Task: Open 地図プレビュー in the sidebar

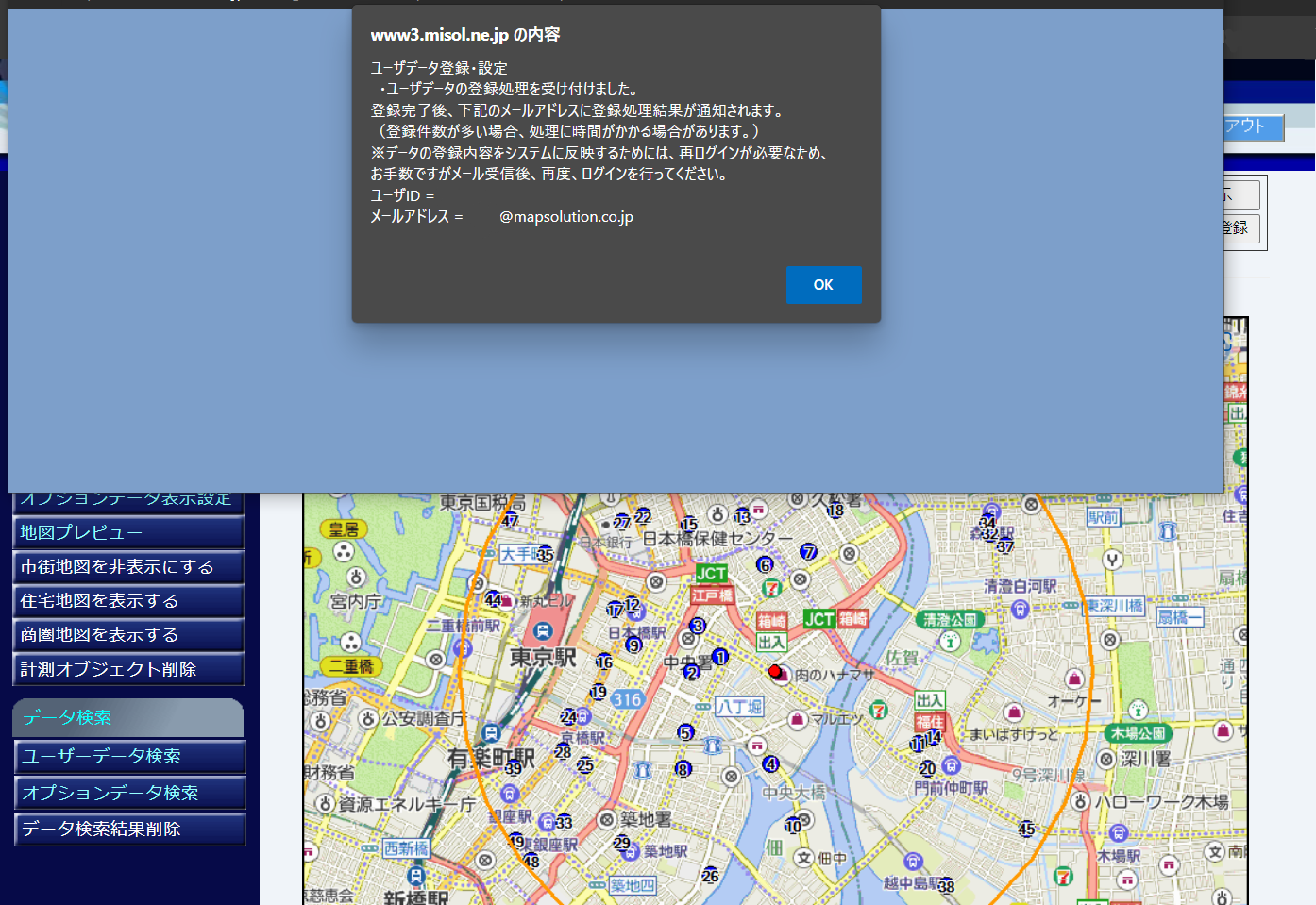Action: point(128,532)
